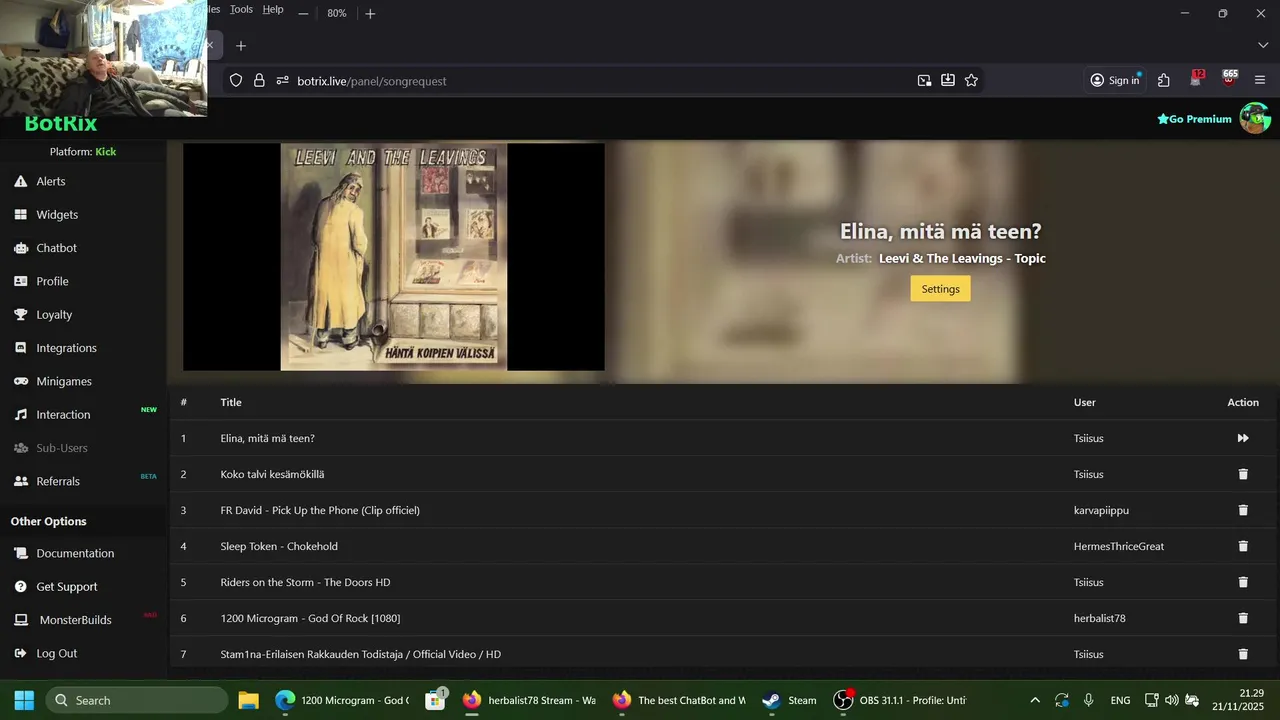This screenshot has height=720, width=1280.
Task: Click the Firefox downloads-style save icon
Action: click(947, 80)
